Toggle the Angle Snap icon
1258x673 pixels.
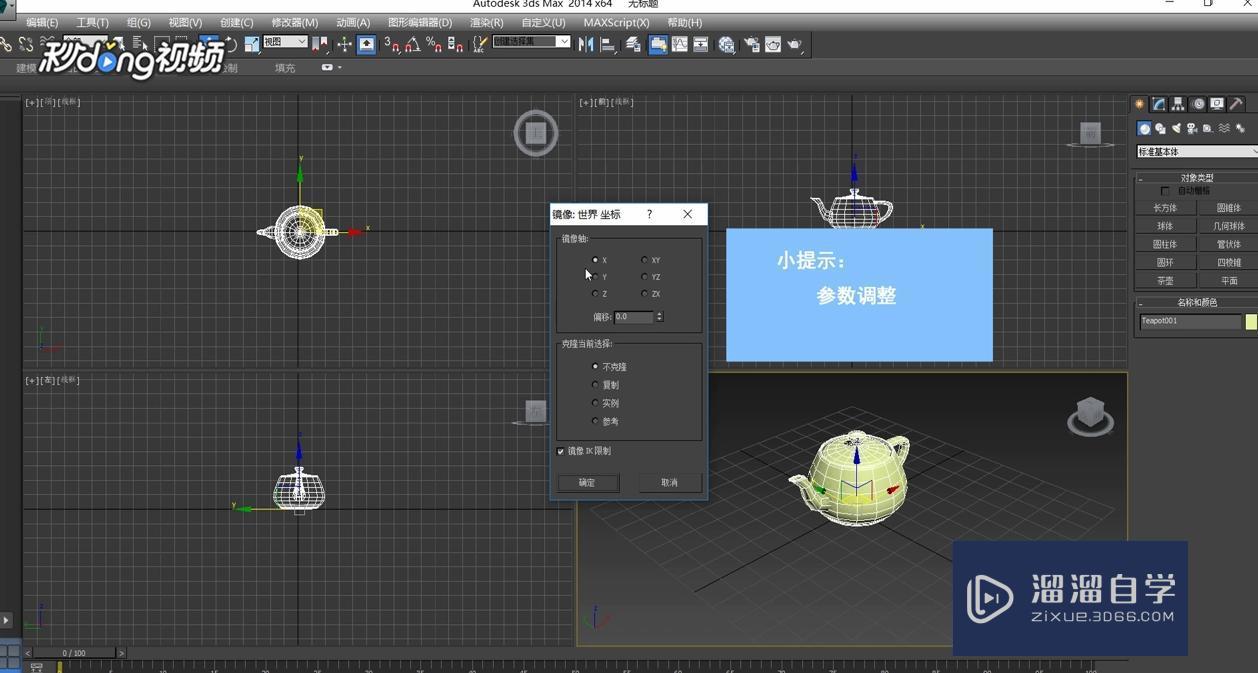tap(412, 43)
